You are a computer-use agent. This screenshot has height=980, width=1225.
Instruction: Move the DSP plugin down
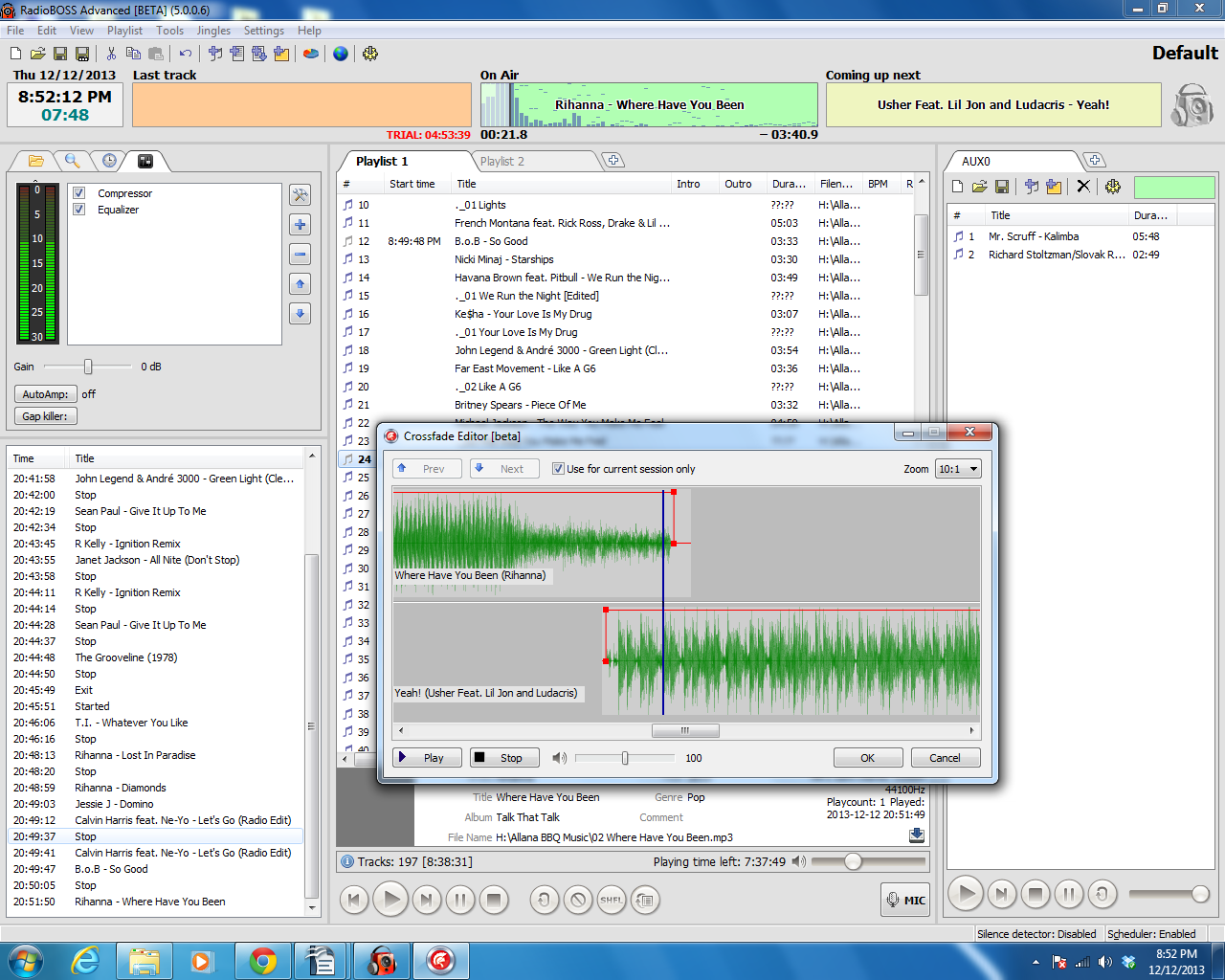point(300,314)
